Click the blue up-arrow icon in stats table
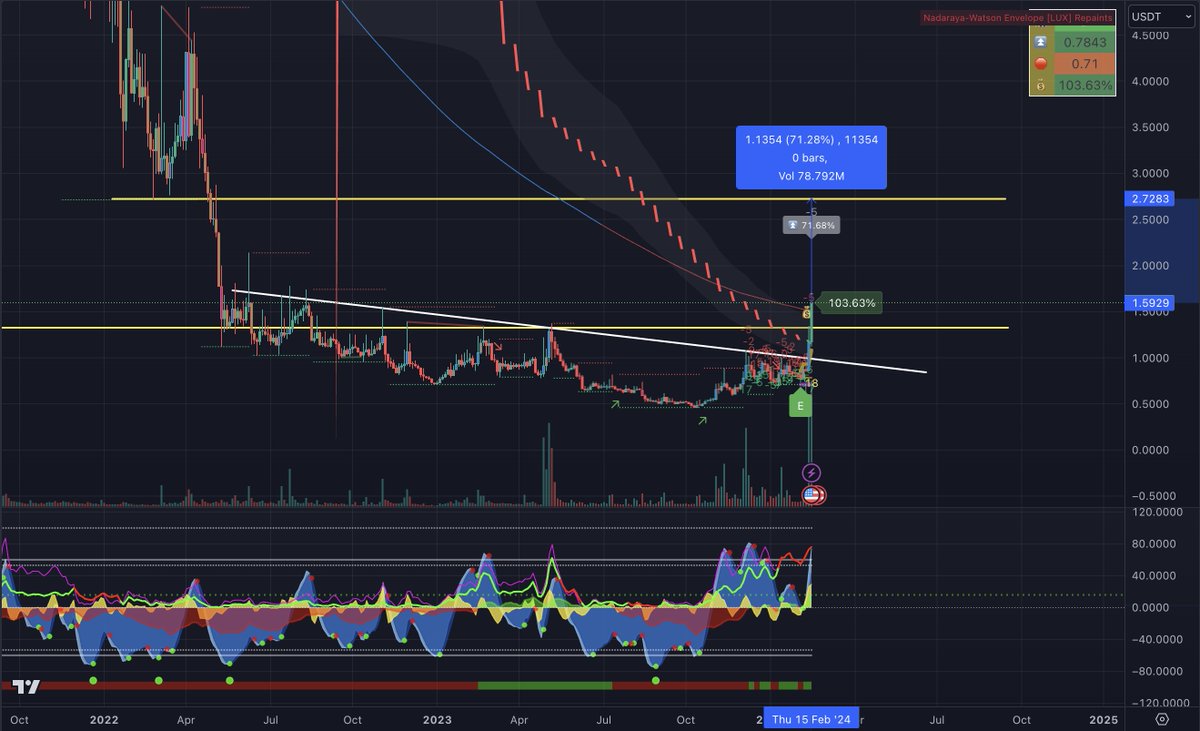The width and height of the screenshot is (1200, 731). coord(1043,42)
